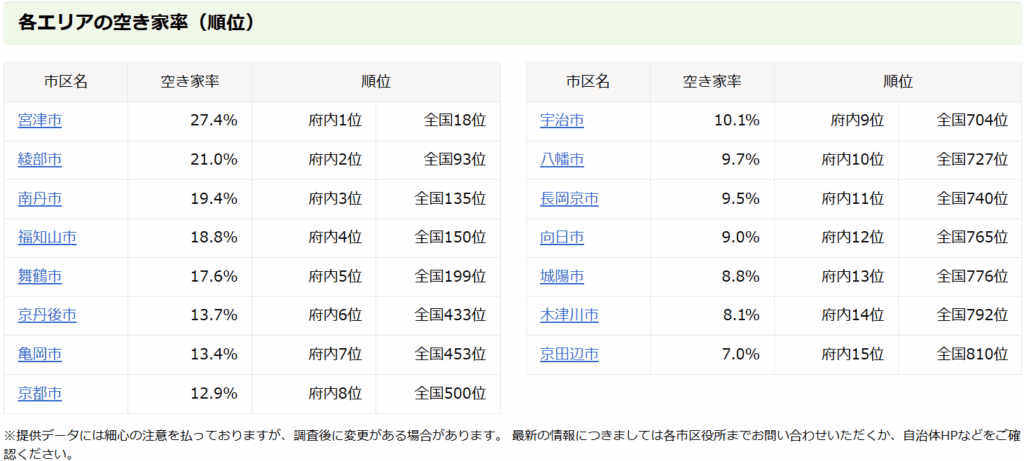This screenshot has height=461, width=1024.
Task: Click the 綾部市 city link
Action: 40,159
